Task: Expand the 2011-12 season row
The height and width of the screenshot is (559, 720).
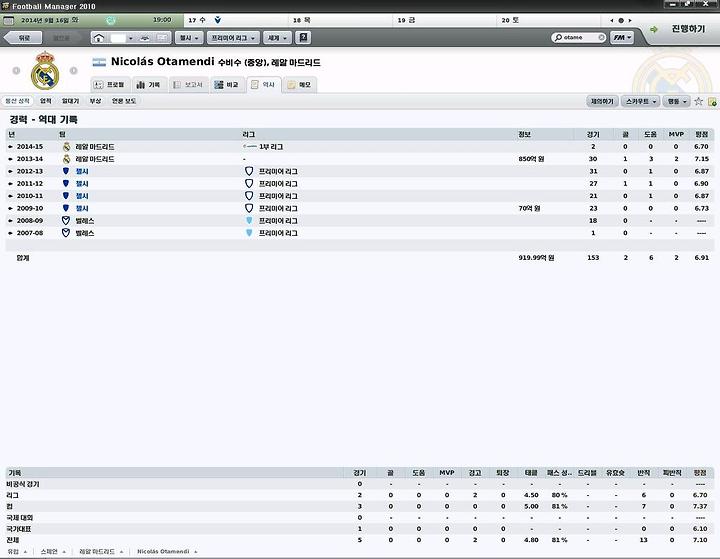Action: pyautogui.click(x=11, y=184)
